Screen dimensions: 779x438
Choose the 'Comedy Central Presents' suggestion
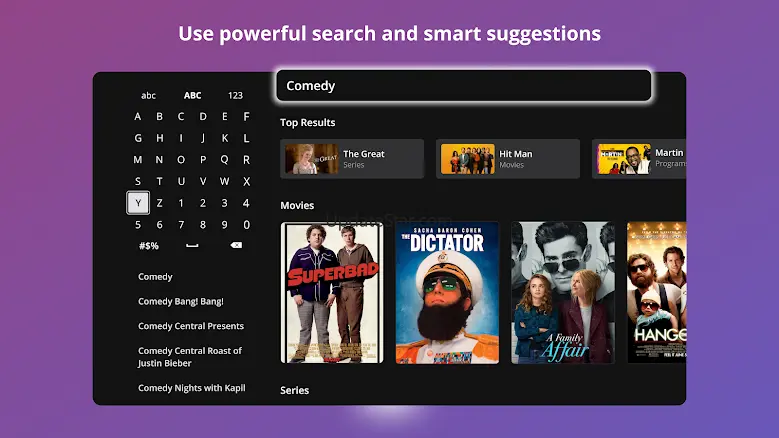coord(191,326)
